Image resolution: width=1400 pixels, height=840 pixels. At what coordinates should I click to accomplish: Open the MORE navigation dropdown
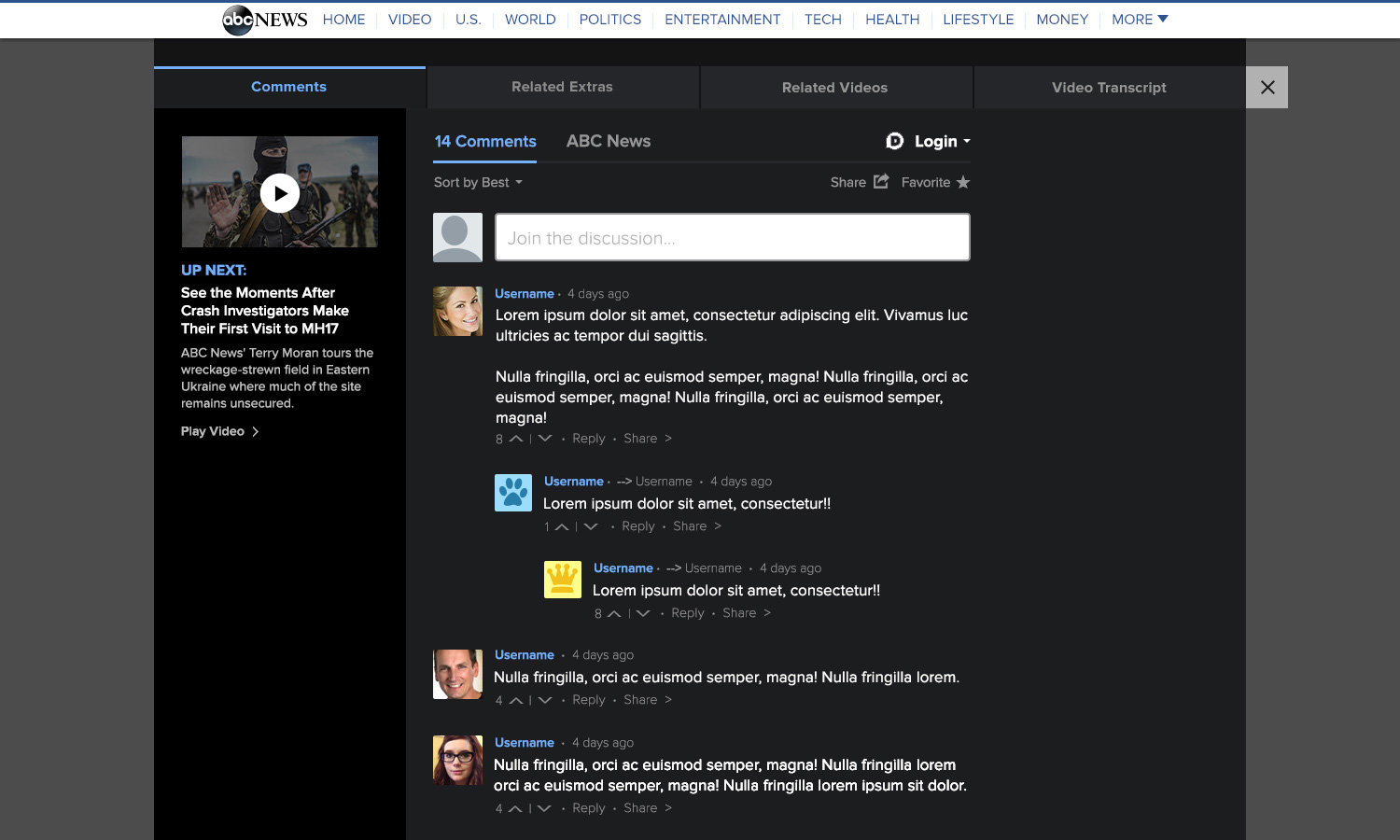tap(1140, 20)
